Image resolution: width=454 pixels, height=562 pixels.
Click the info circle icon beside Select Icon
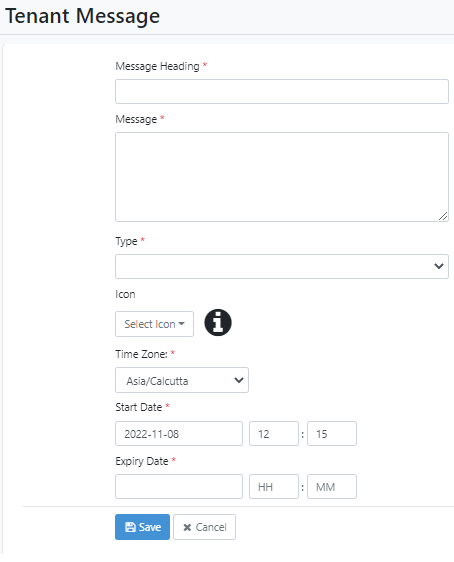point(218,323)
